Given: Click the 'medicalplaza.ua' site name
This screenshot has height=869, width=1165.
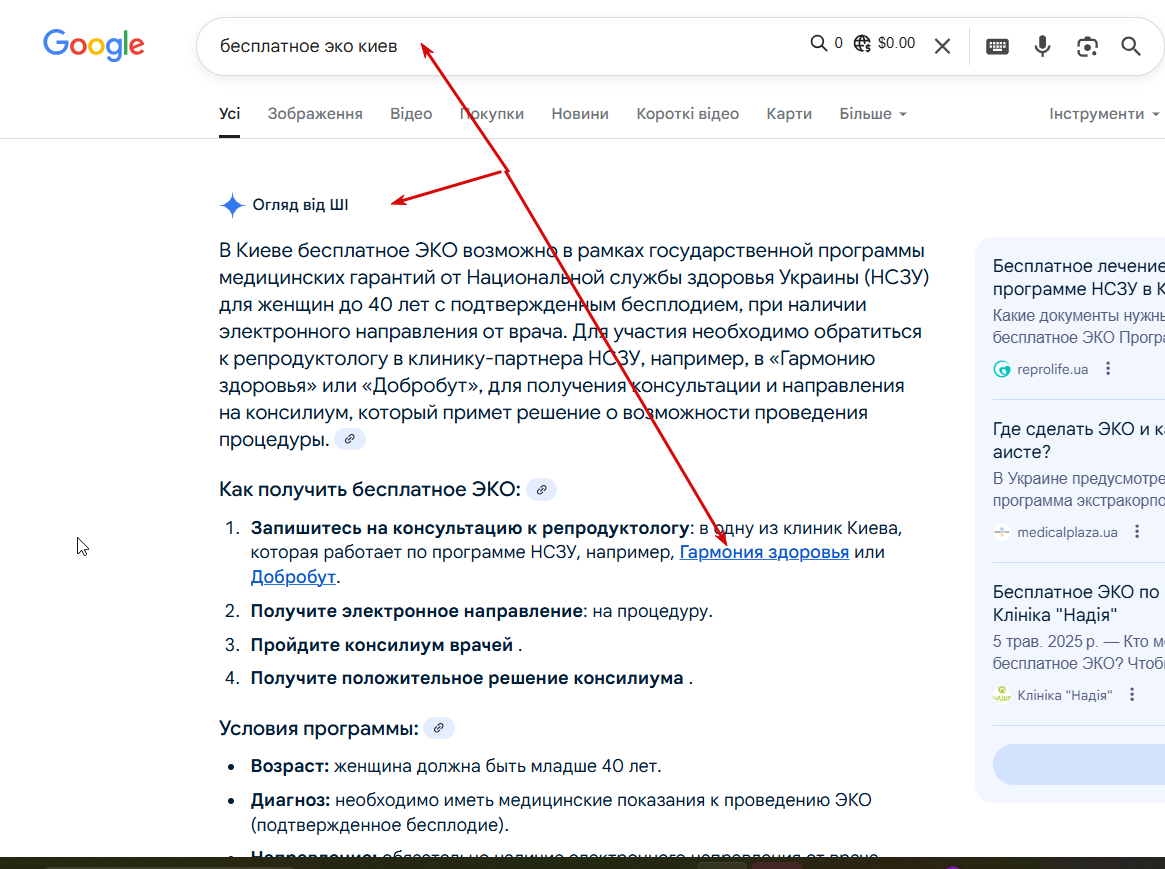Looking at the screenshot, I should pos(1067,532).
